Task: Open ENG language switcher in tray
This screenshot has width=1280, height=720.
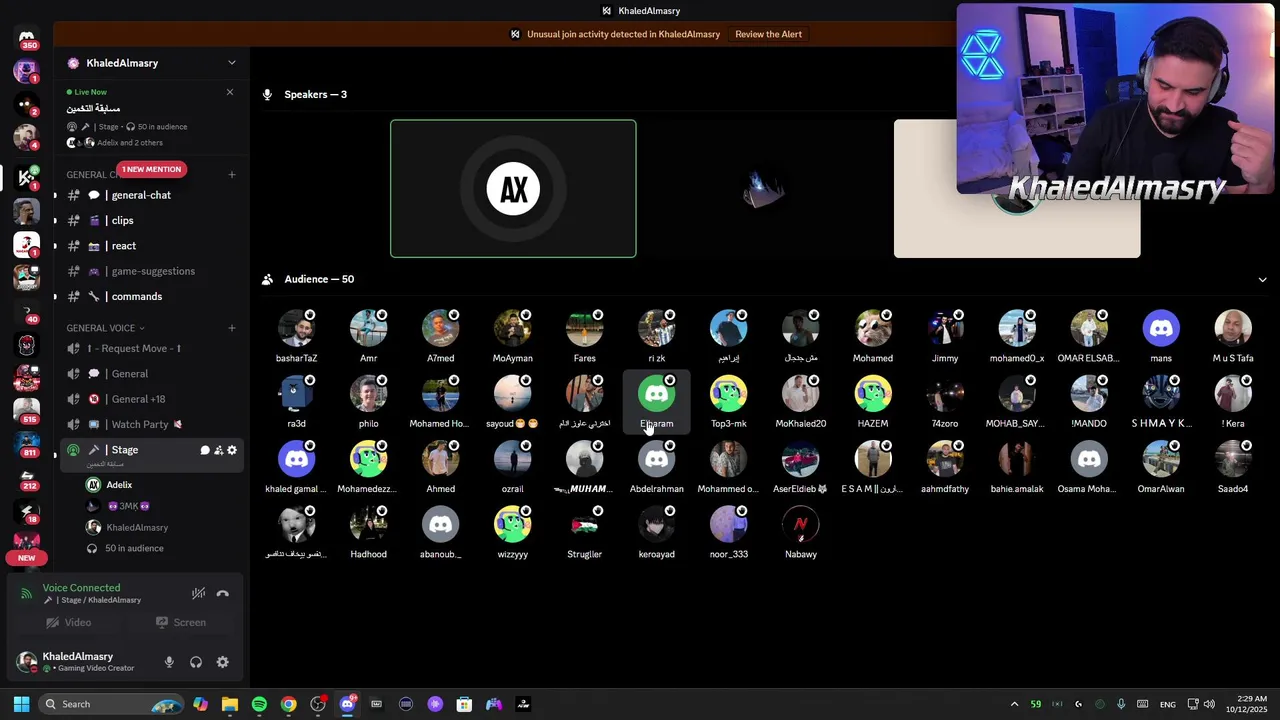Action: tap(1167, 705)
